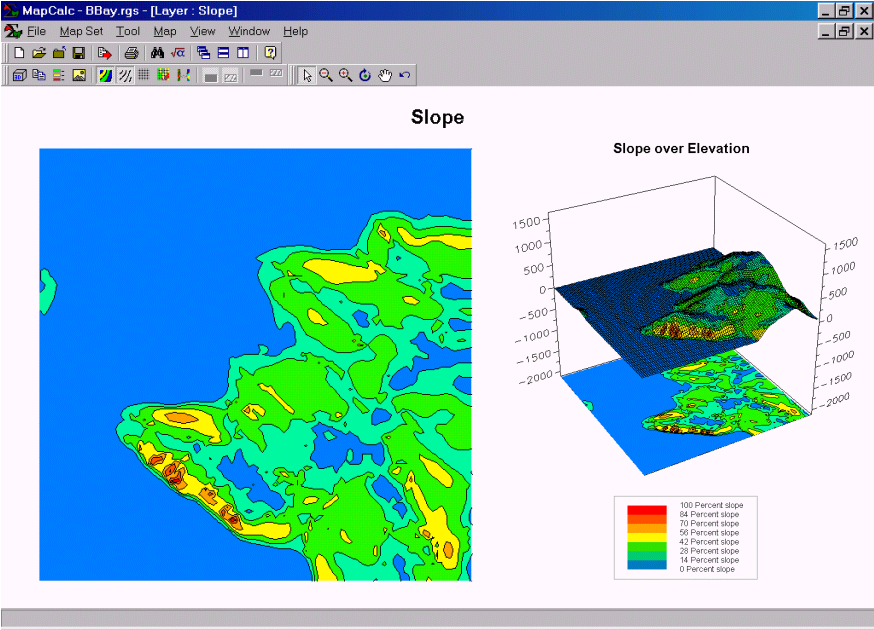Open the Tool menu
This screenshot has height=630, width=874.
[128, 31]
